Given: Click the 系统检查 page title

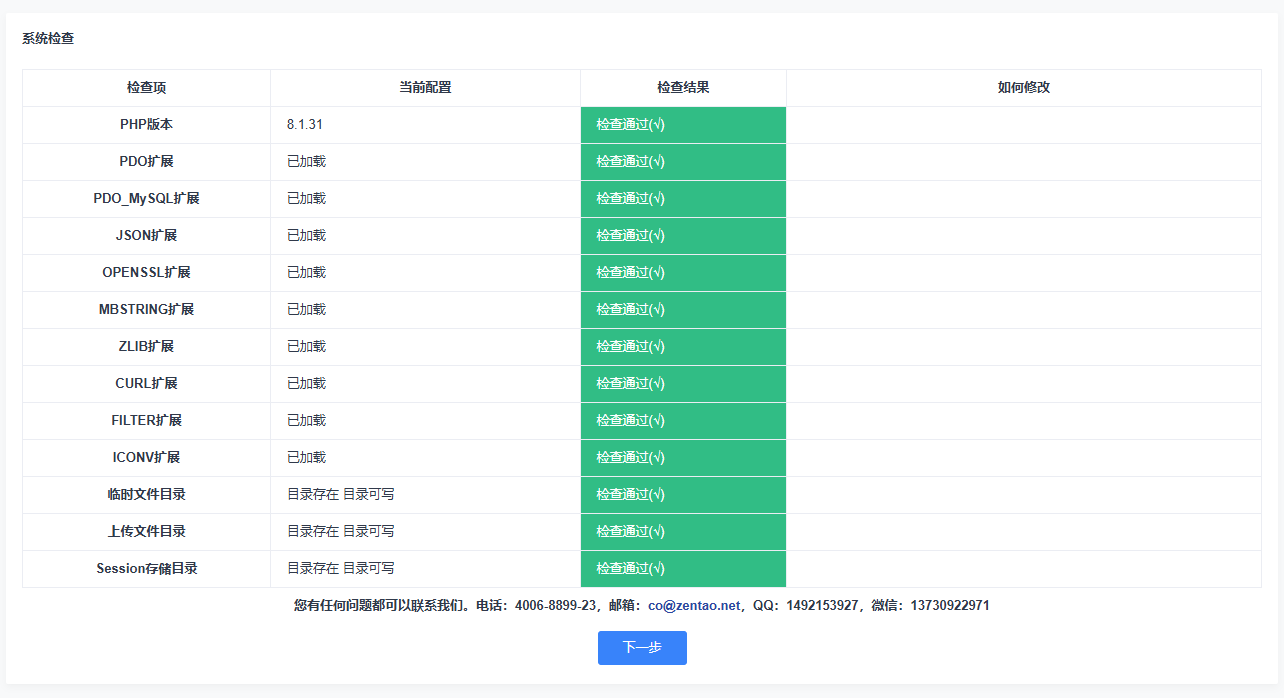Looking at the screenshot, I should coord(48,39).
